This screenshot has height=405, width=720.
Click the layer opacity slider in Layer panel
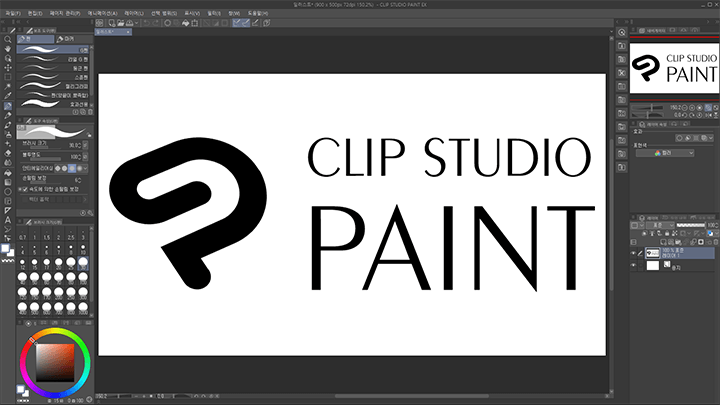point(691,225)
